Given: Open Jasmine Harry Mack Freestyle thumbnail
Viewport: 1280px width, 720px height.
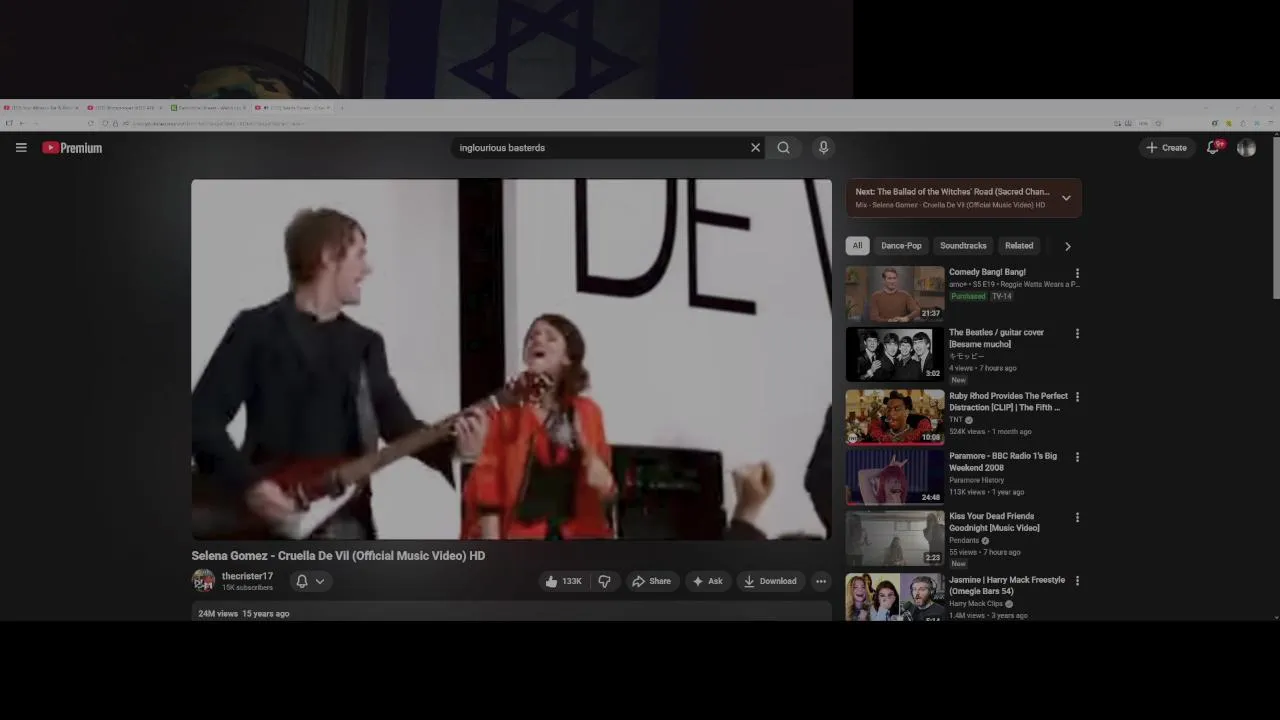Looking at the screenshot, I should point(895,597).
